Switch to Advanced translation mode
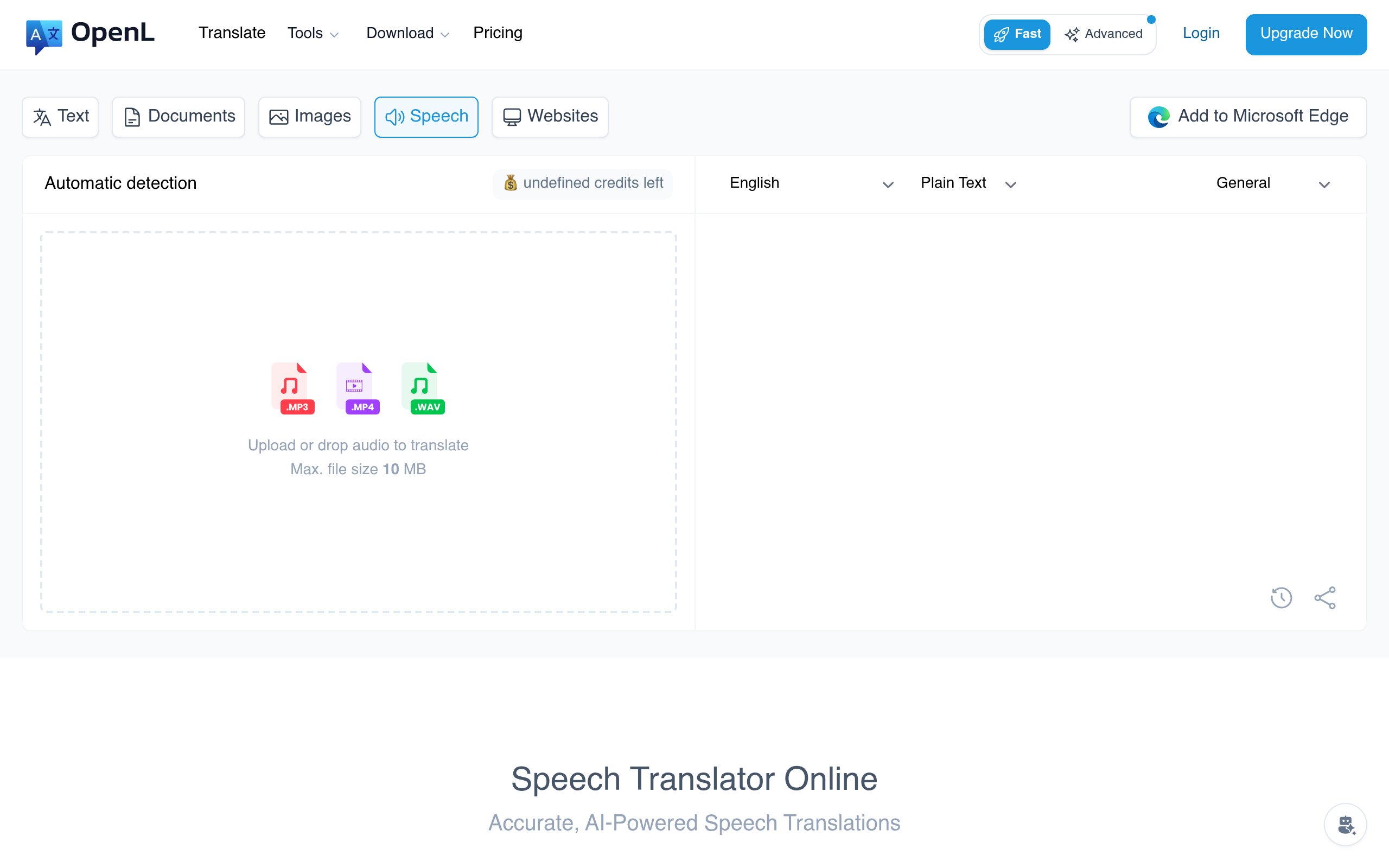1389x868 pixels. click(x=1103, y=34)
